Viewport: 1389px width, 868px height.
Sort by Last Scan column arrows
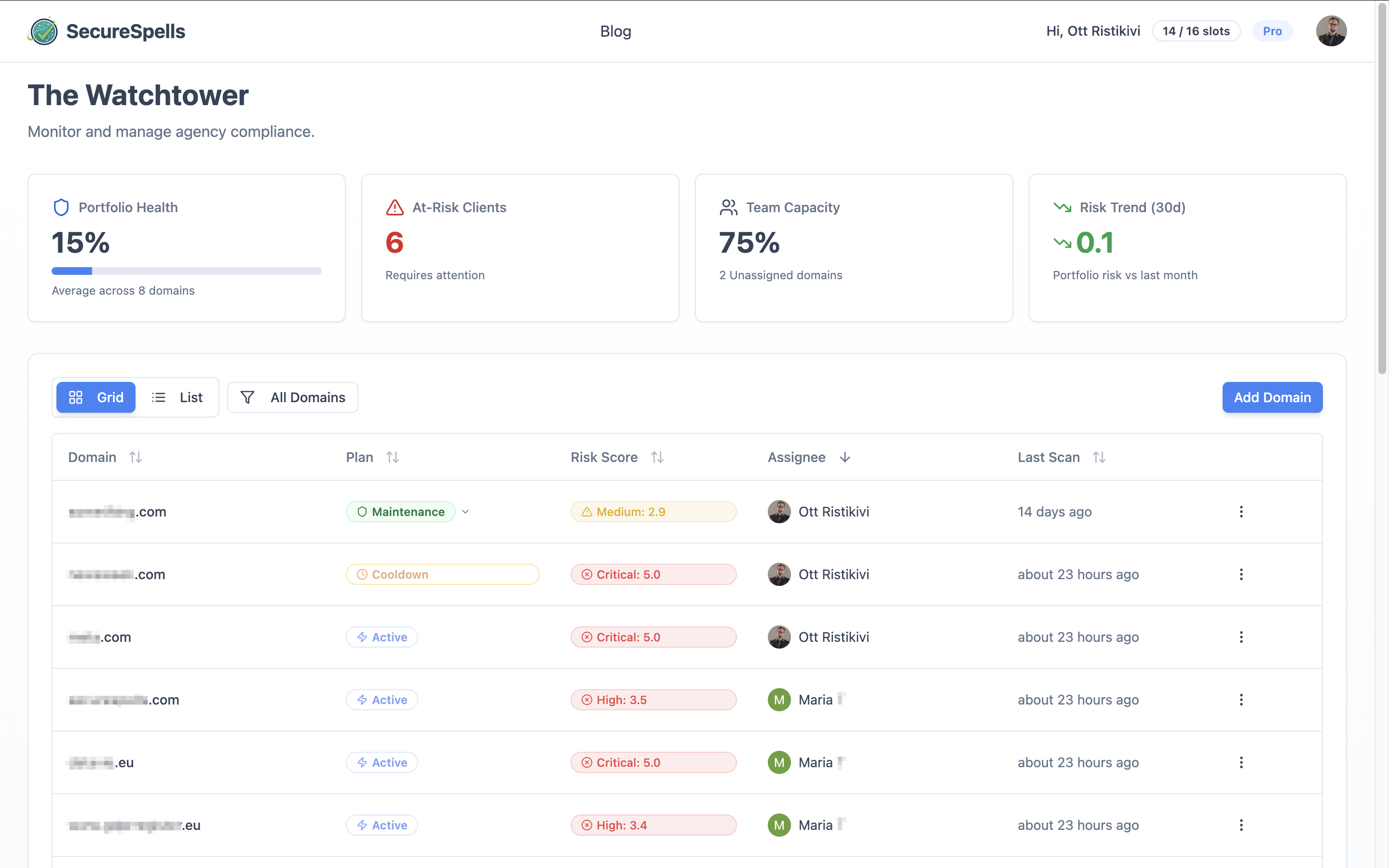click(1099, 458)
